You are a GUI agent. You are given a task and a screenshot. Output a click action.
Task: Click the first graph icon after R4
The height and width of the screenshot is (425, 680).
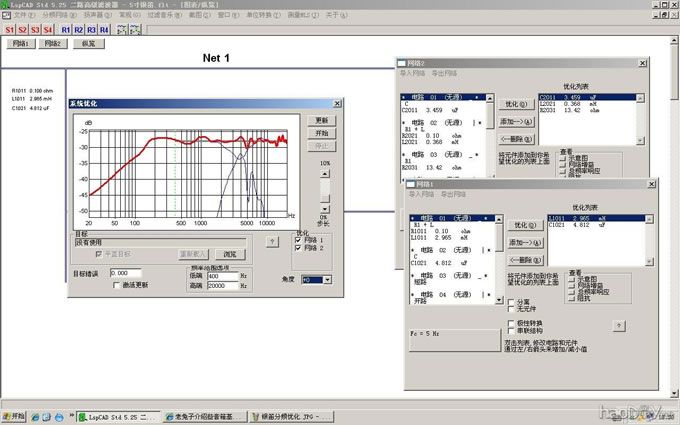pyautogui.click(x=122, y=30)
